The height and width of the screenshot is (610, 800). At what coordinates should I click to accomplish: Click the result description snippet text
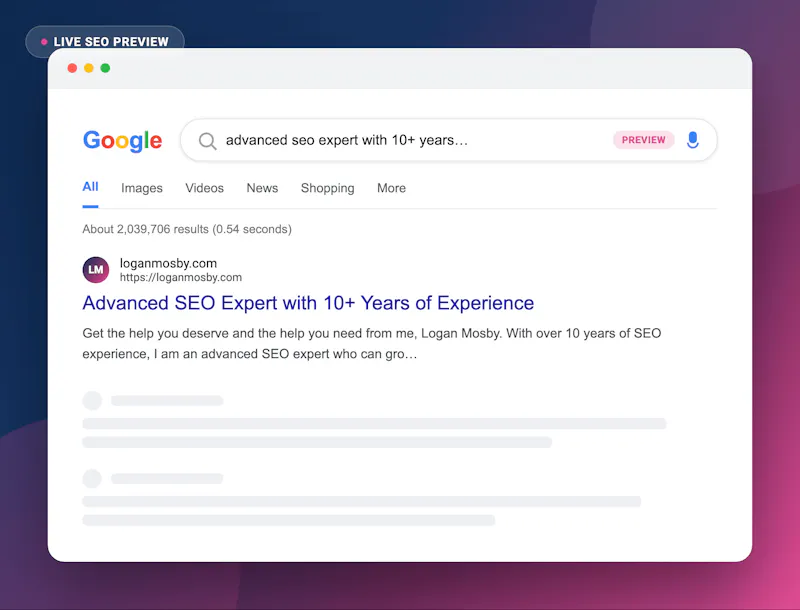(371, 343)
